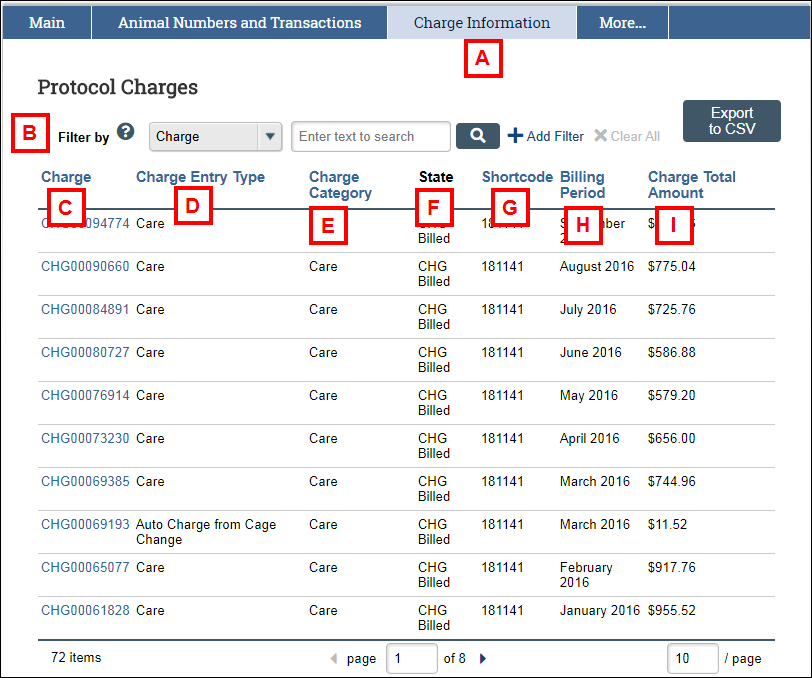Viewport: 812px width, 678px height.
Task: Click the items per page field
Action: [692, 658]
